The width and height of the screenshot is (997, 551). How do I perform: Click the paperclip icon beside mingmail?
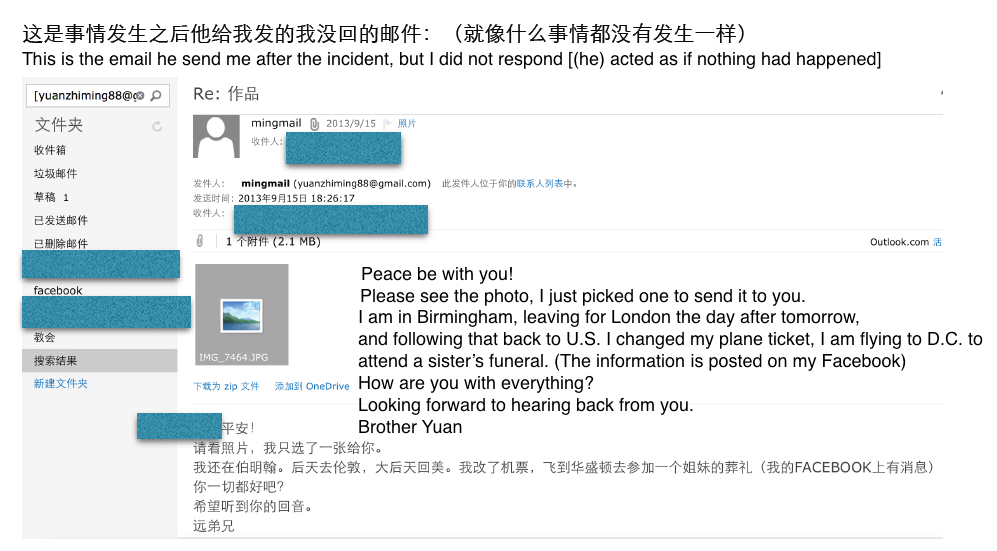point(314,124)
